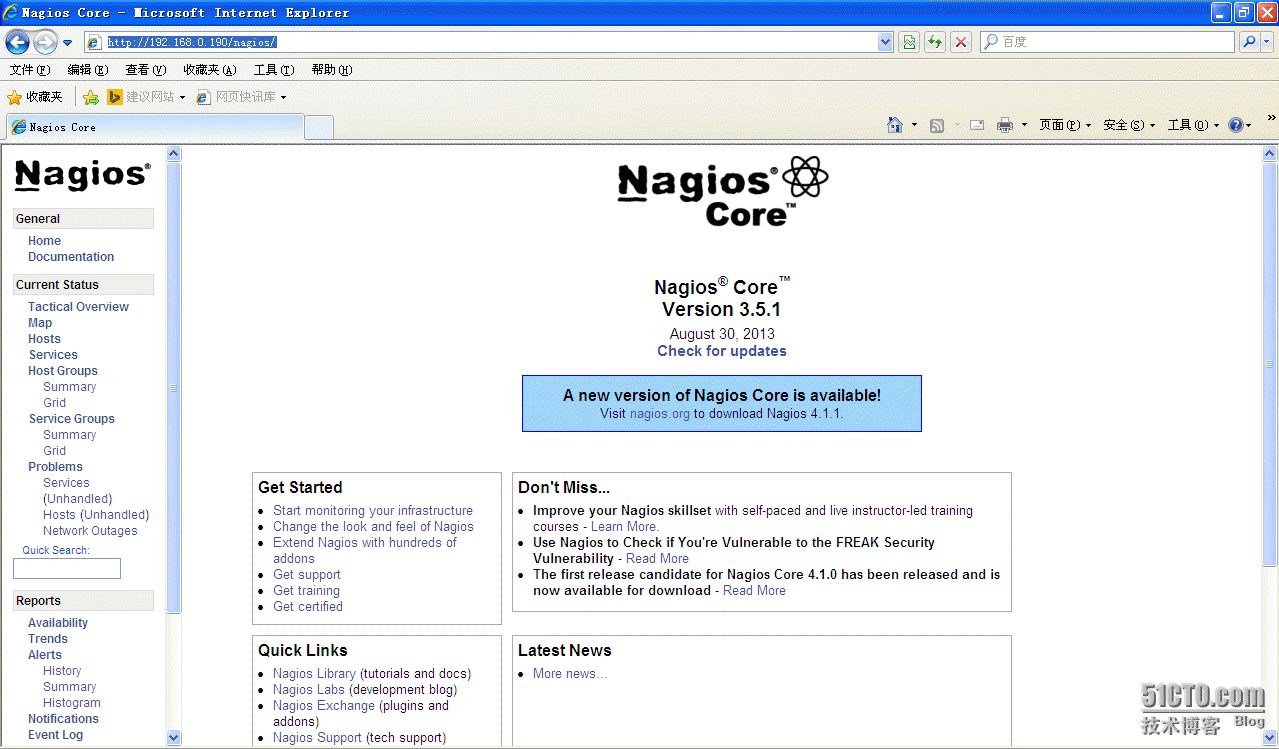Click the blue Help question icon

tap(1236, 125)
